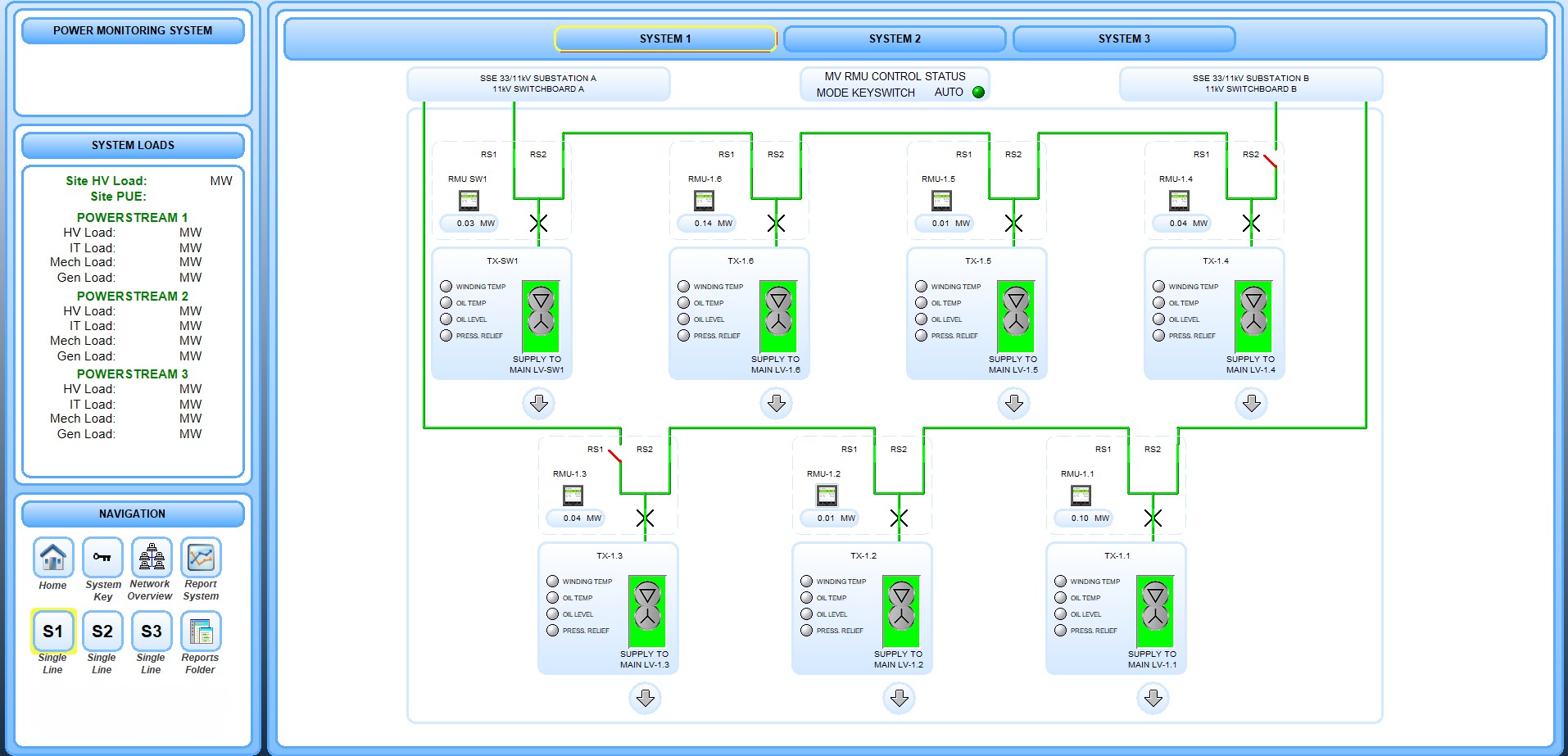Expand the down arrow below TX-1.1
Image resolution: width=1568 pixels, height=756 pixels.
[x=1153, y=698]
